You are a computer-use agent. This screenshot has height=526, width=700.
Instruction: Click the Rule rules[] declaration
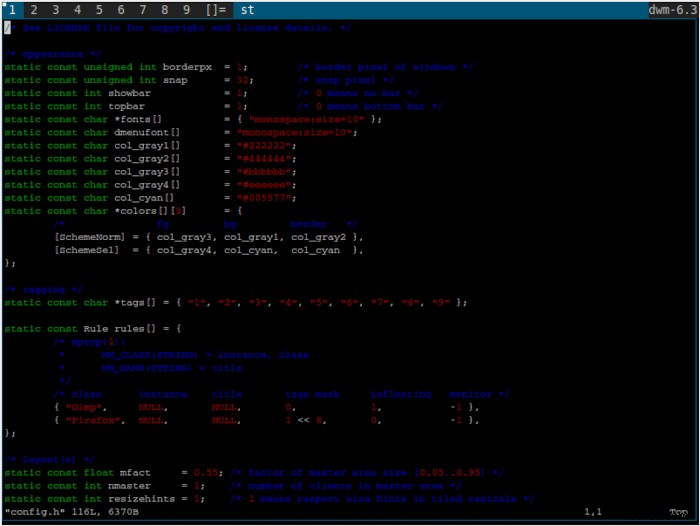coord(119,329)
